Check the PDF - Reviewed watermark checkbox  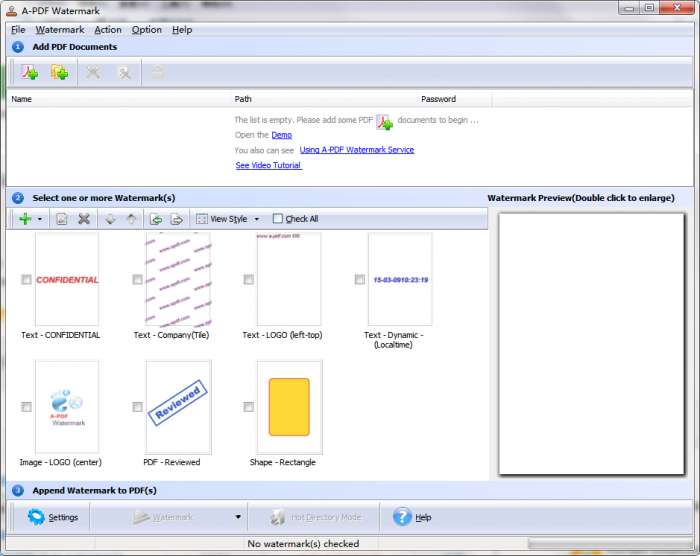(138, 407)
